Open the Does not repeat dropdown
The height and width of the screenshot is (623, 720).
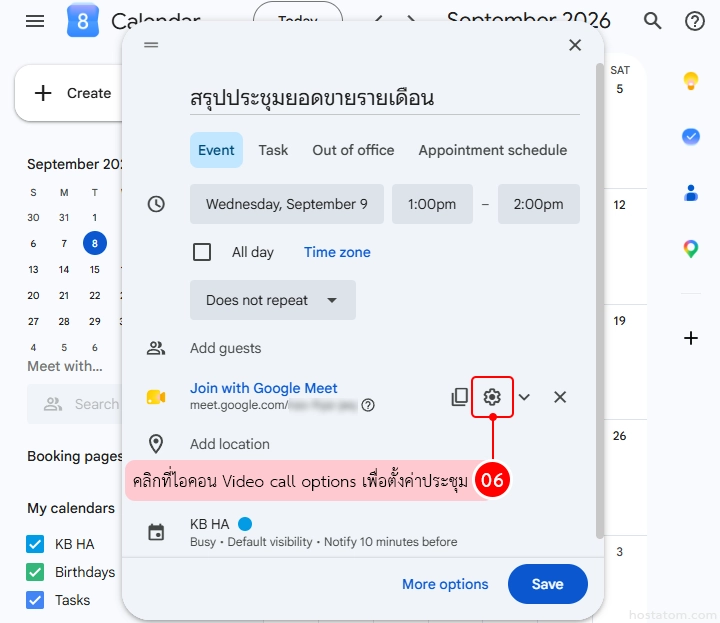(x=273, y=300)
